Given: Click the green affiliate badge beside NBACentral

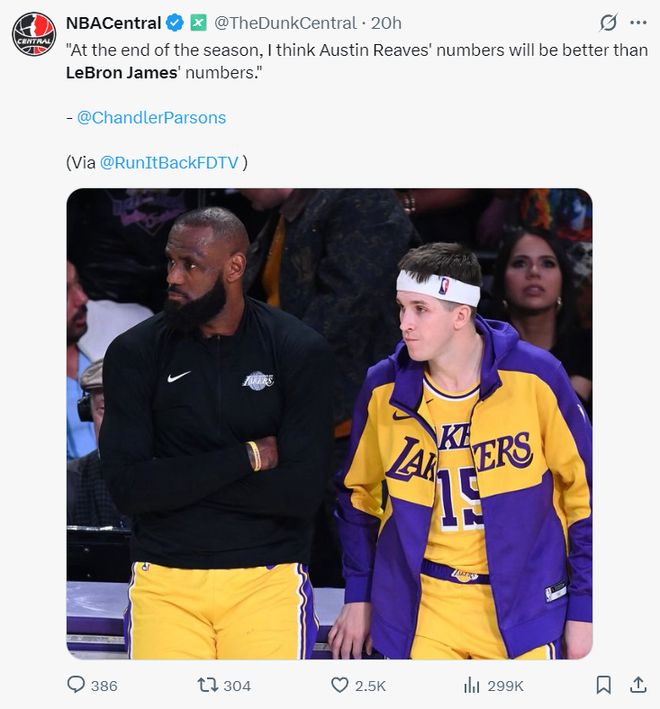Looking at the screenshot, I should 199,22.
